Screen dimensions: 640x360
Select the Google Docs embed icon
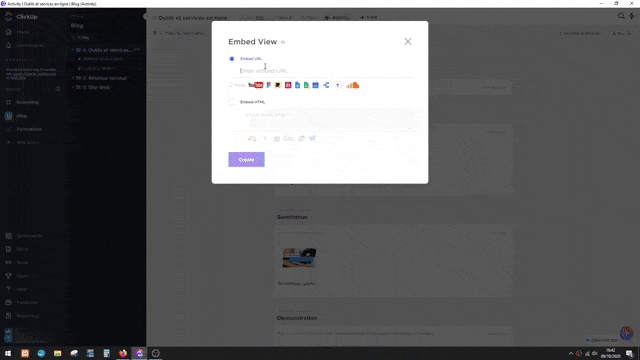click(297, 85)
